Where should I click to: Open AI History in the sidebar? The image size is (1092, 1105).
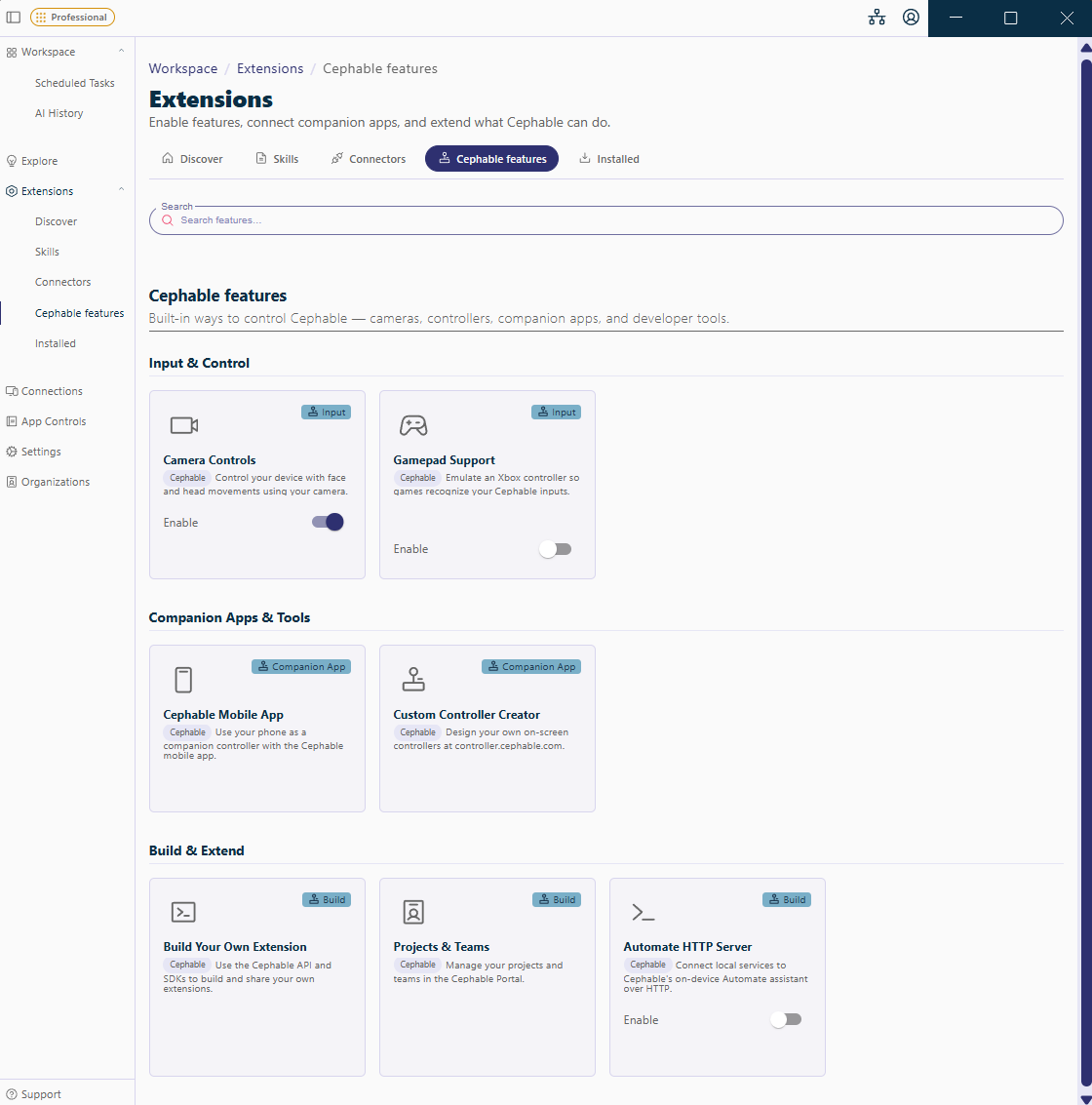pyautogui.click(x=59, y=113)
